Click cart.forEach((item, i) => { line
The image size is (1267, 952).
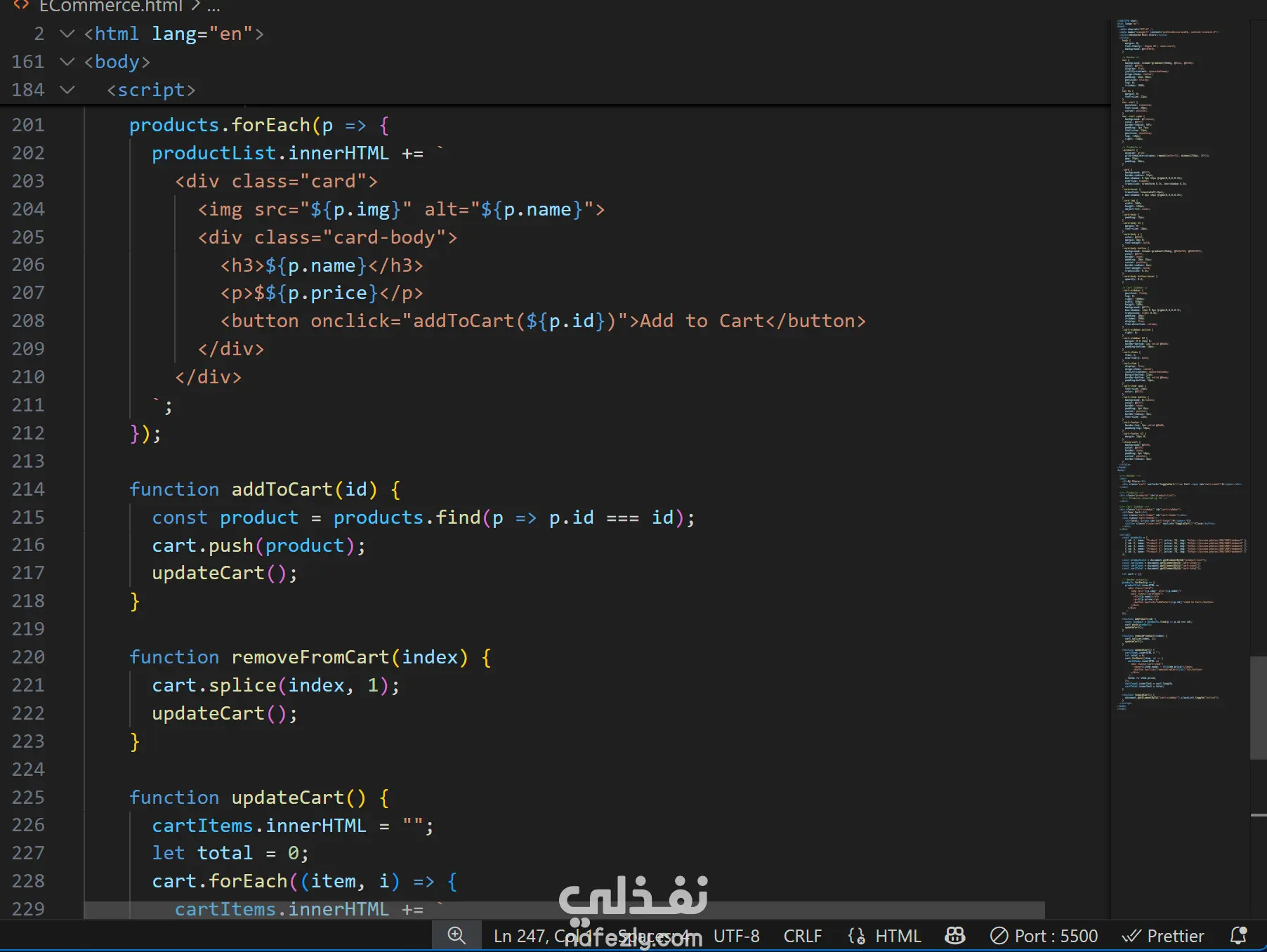pos(305,881)
